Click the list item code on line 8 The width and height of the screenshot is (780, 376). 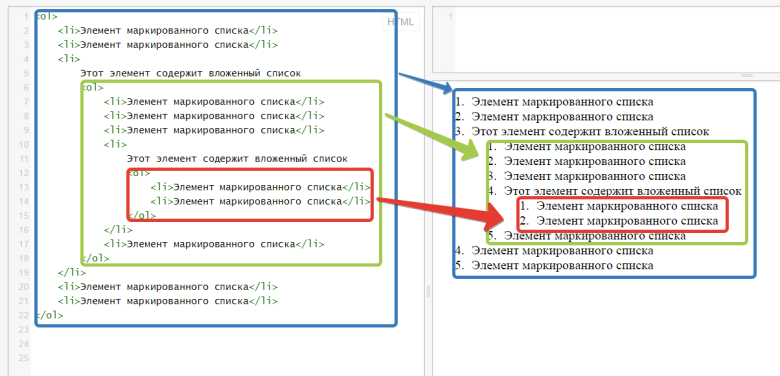point(214,116)
